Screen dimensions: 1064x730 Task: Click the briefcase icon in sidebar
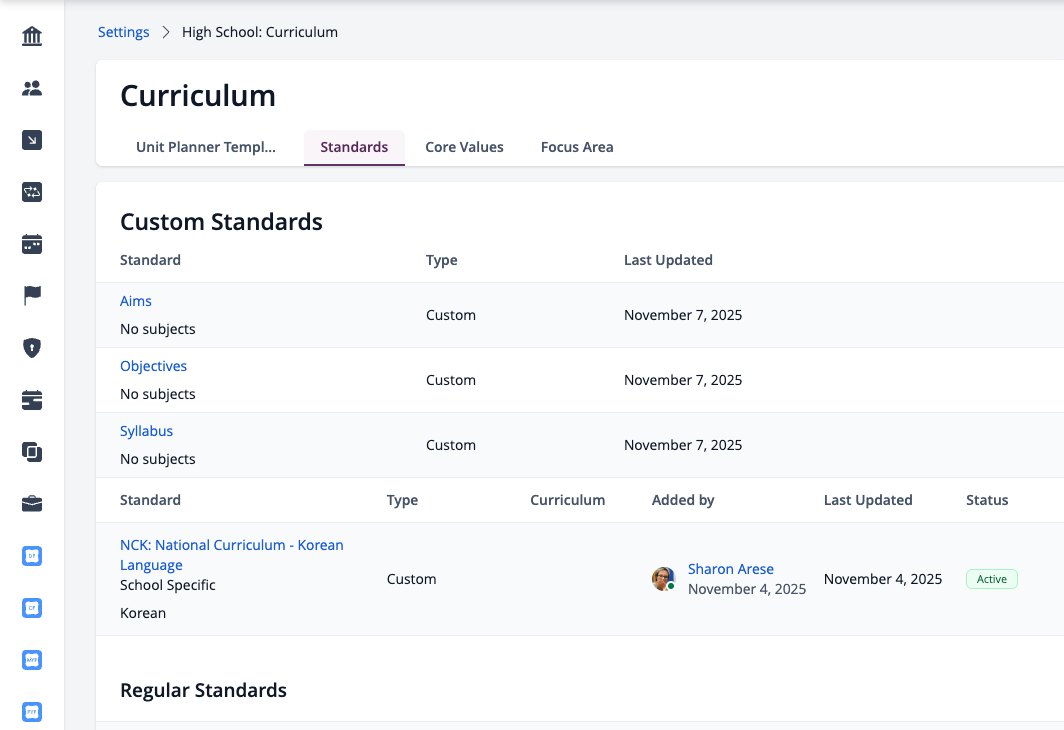pos(32,504)
